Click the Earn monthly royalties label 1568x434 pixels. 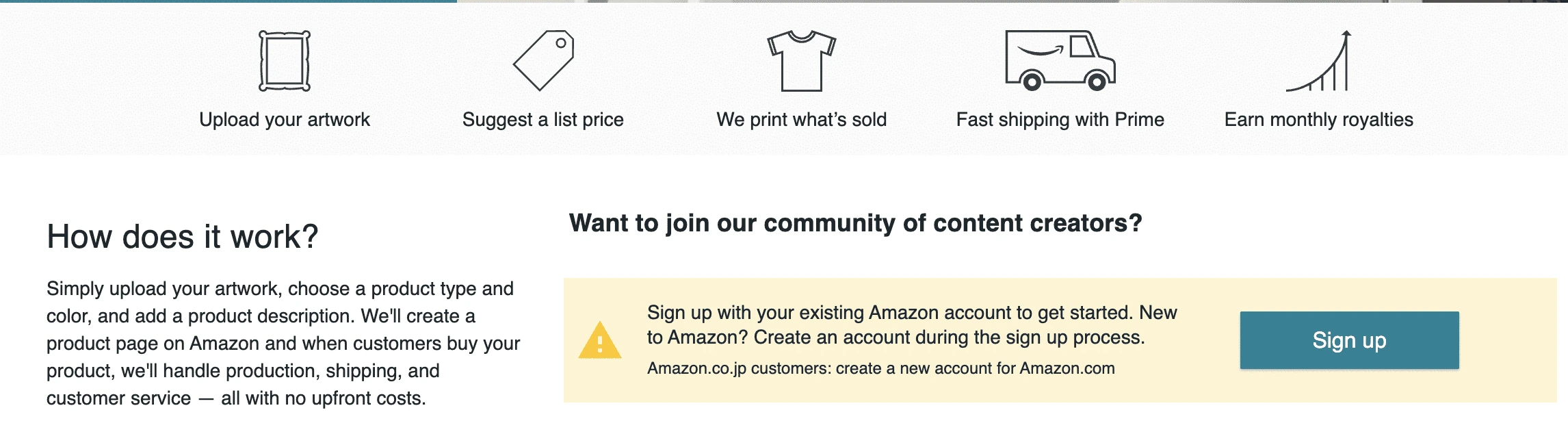(1320, 120)
